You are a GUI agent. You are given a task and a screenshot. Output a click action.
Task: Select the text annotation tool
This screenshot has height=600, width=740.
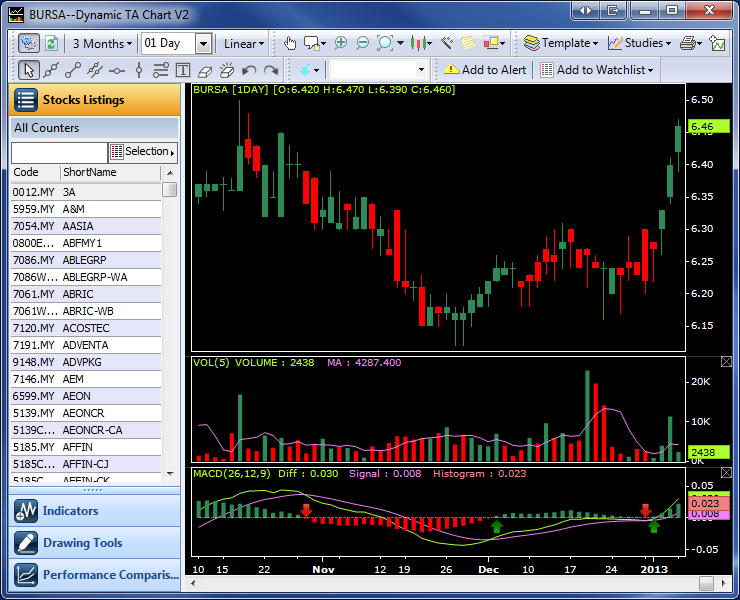pyautogui.click(x=183, y=70)
